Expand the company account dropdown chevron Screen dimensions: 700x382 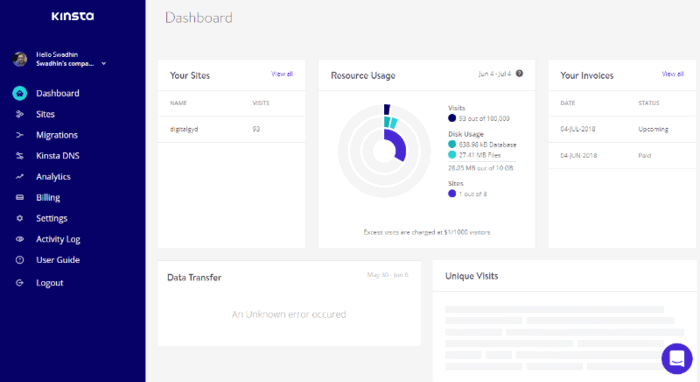coord(104,63)
